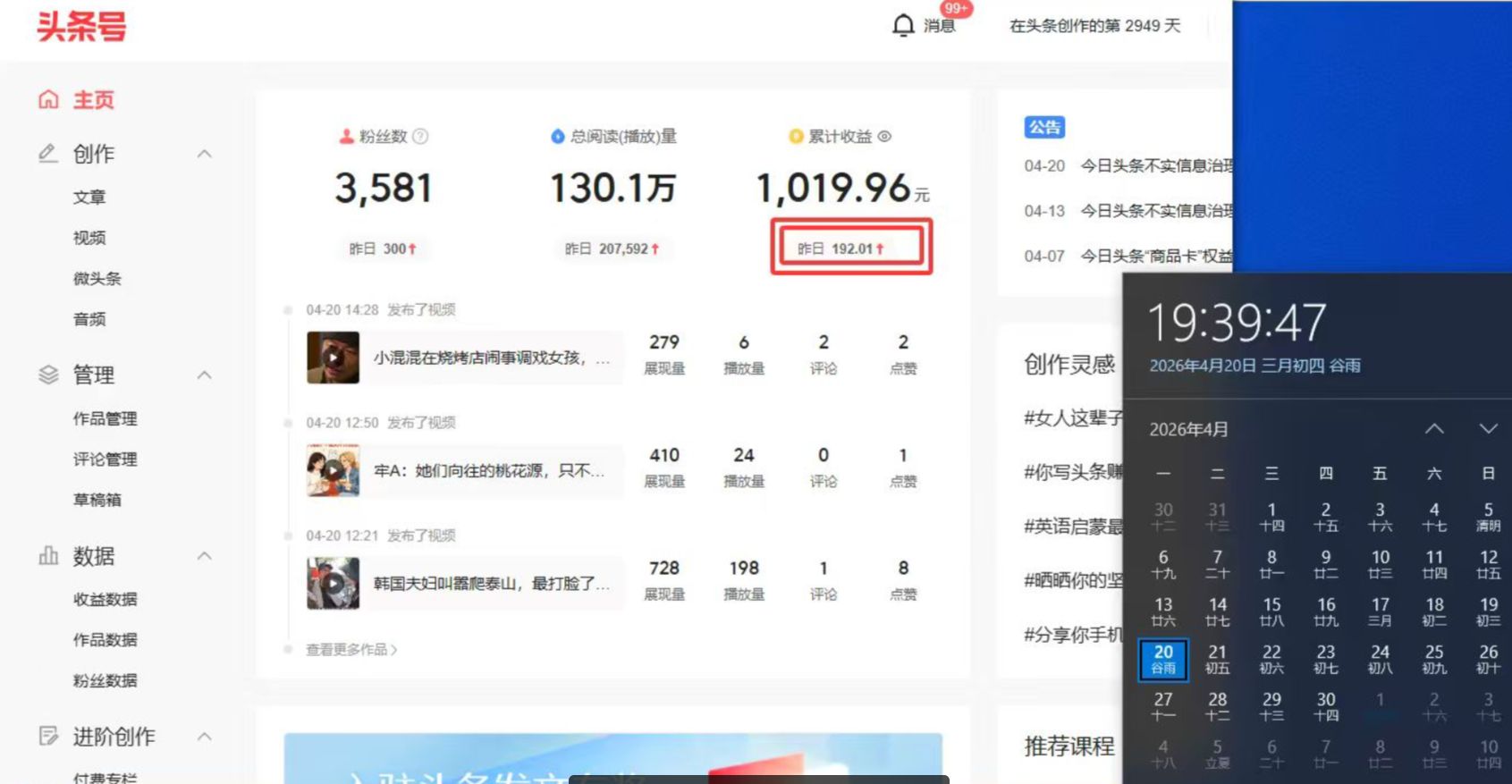Select today's date 20 in calendar

pos(1163,659)
